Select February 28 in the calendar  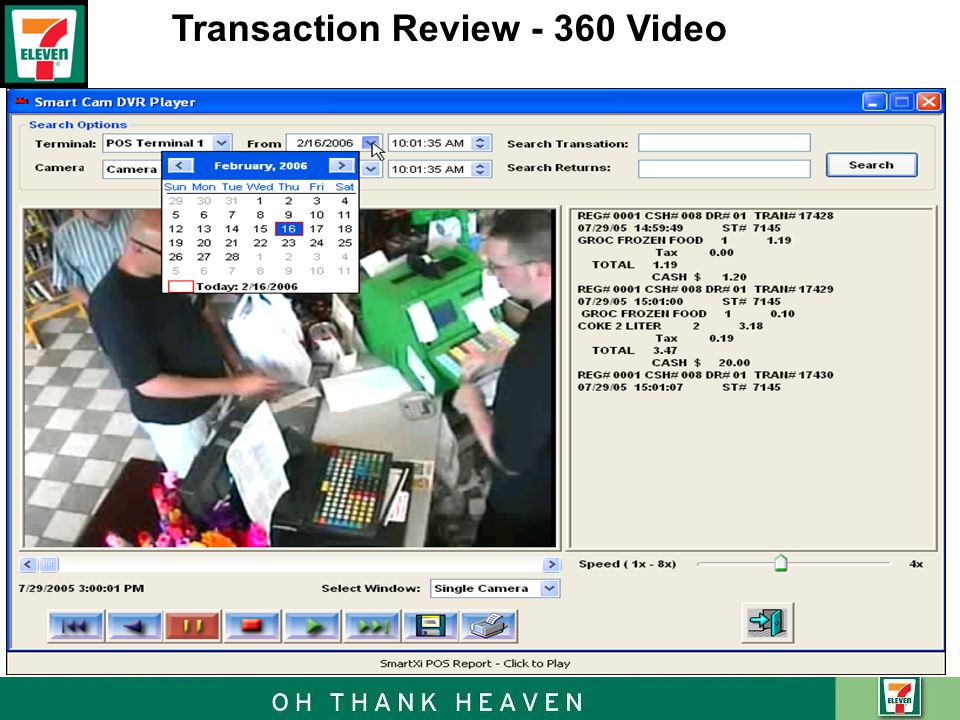[231, 257]
